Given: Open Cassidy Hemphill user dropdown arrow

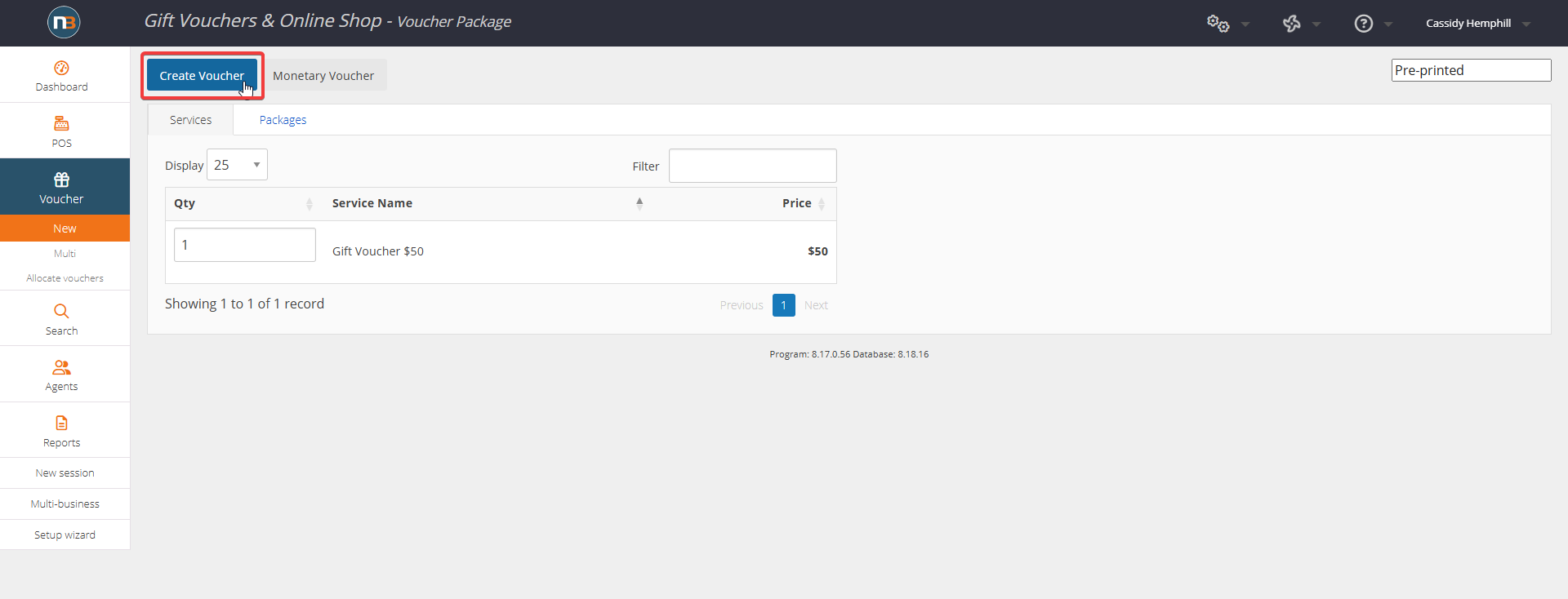Looking at the screenshot, I should 1526,24.
